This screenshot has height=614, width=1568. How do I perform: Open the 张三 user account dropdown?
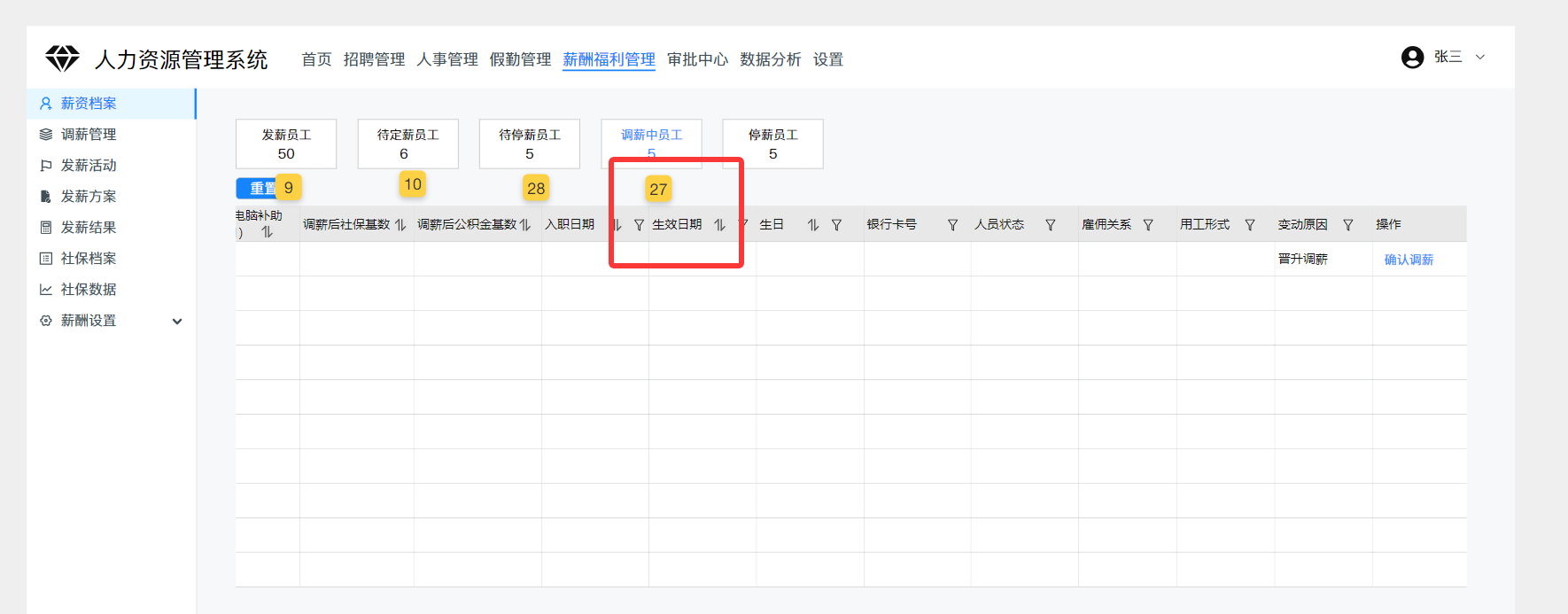1443,57
